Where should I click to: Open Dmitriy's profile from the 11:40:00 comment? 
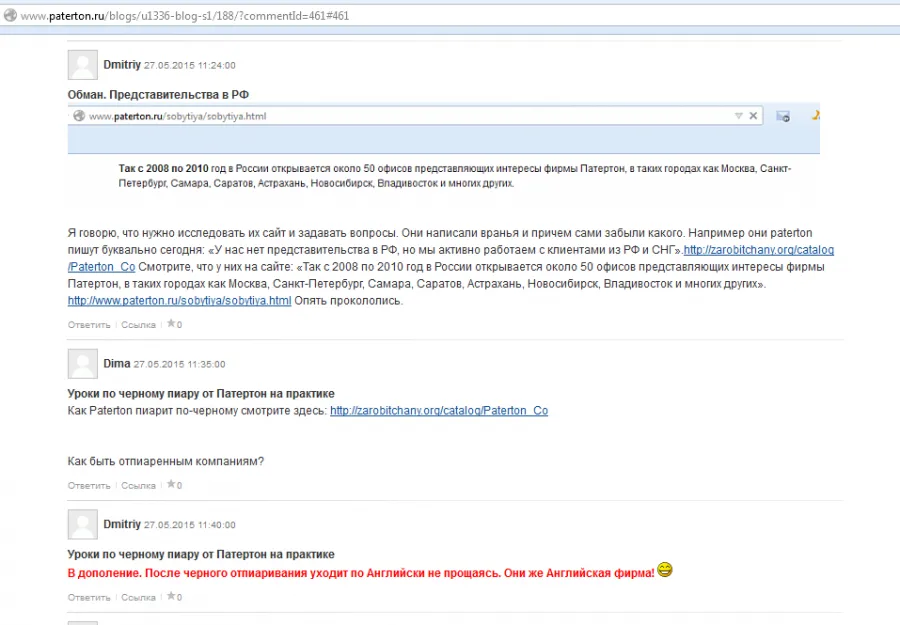point(122,525)
